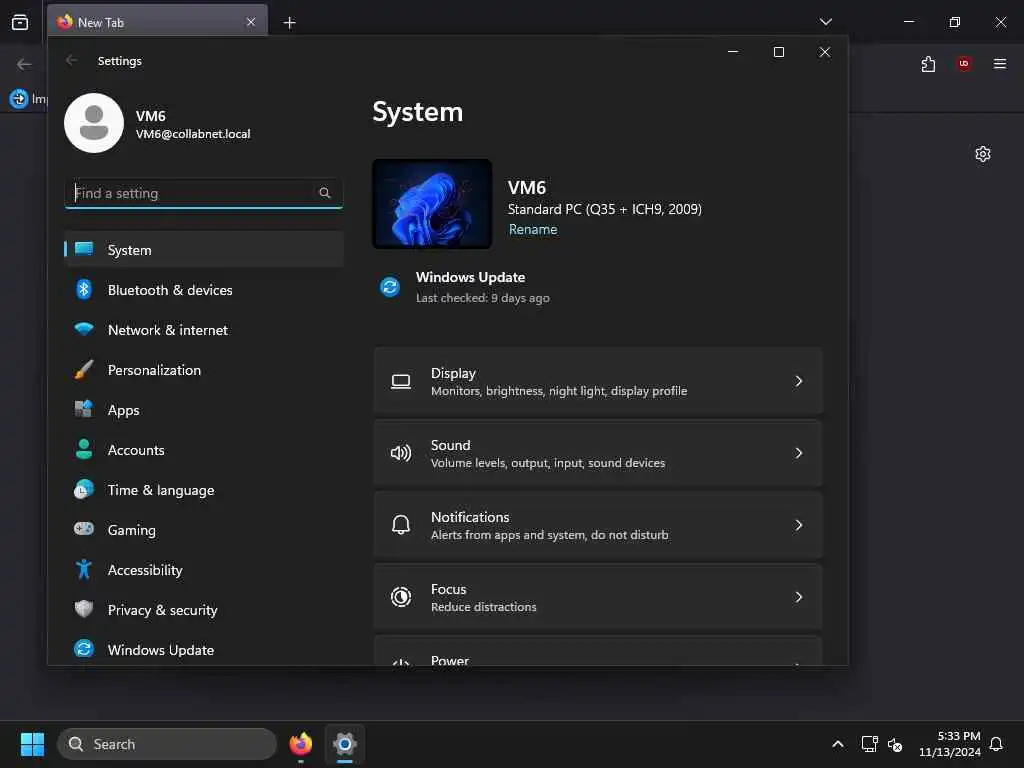Screen dimensions: 1024x768
Task: Click the Wi-Fi network icon in sidebar
Action: tap(84, 329)
